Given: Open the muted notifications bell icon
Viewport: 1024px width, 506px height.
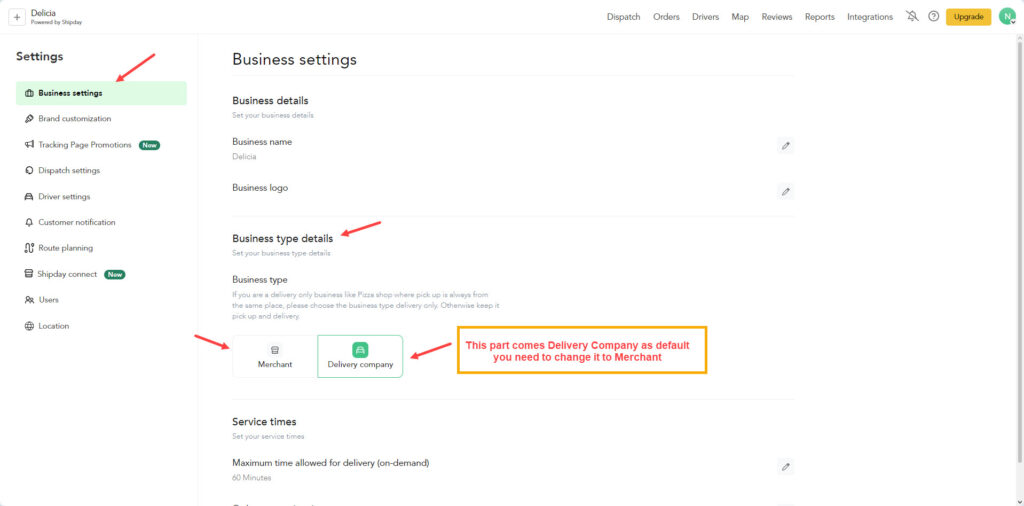Looking at the screenshot, I should (911, 17).
